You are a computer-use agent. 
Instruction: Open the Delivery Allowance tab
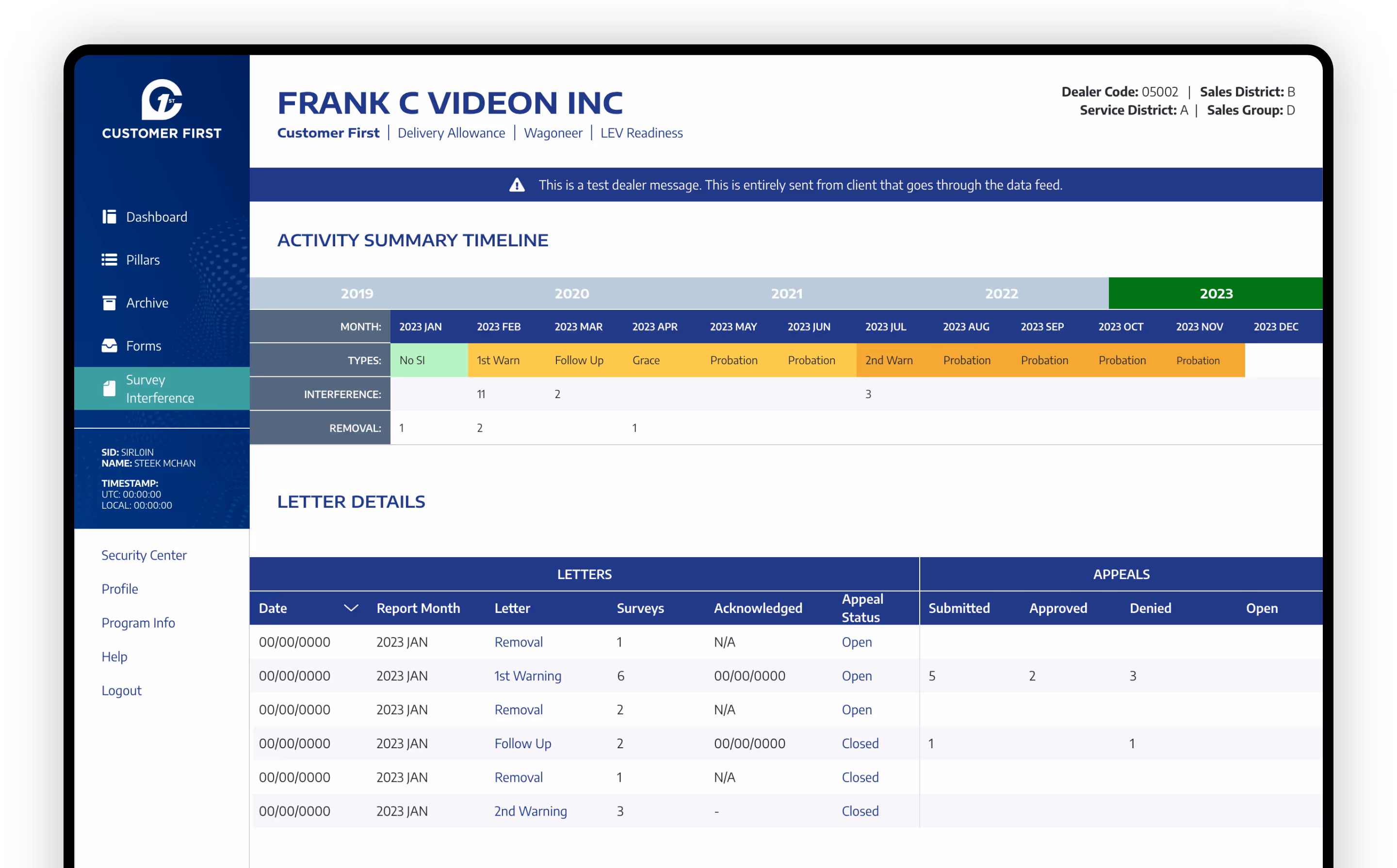point(451,132)
